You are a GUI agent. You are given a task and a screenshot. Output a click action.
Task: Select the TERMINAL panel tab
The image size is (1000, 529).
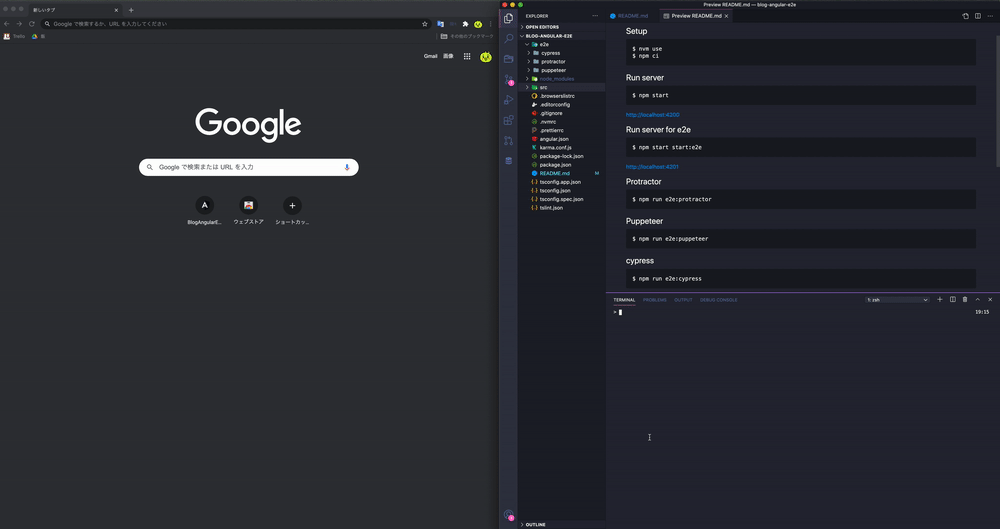coord(624,300)
